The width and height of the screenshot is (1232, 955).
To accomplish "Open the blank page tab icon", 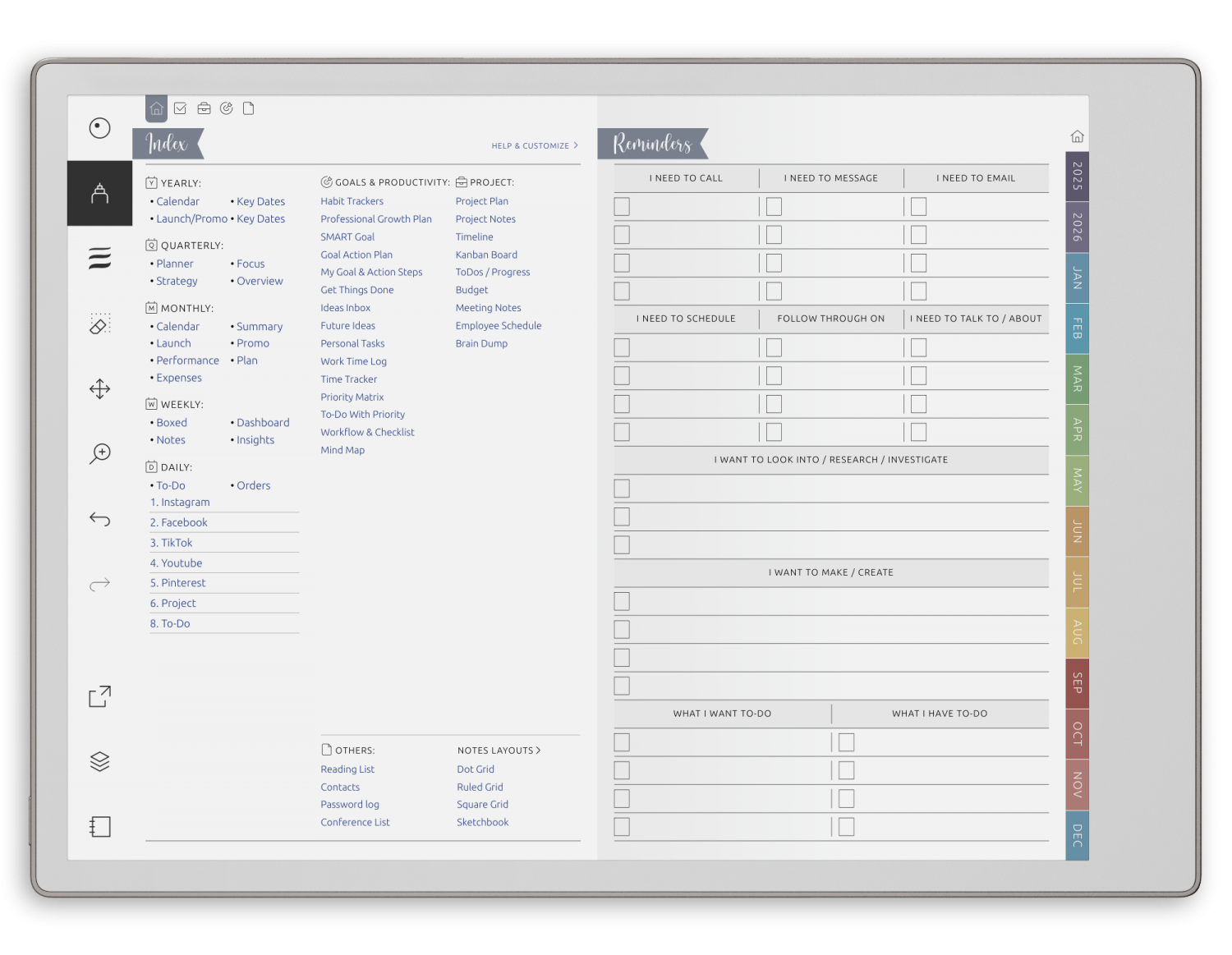I will tap(249, 108).
